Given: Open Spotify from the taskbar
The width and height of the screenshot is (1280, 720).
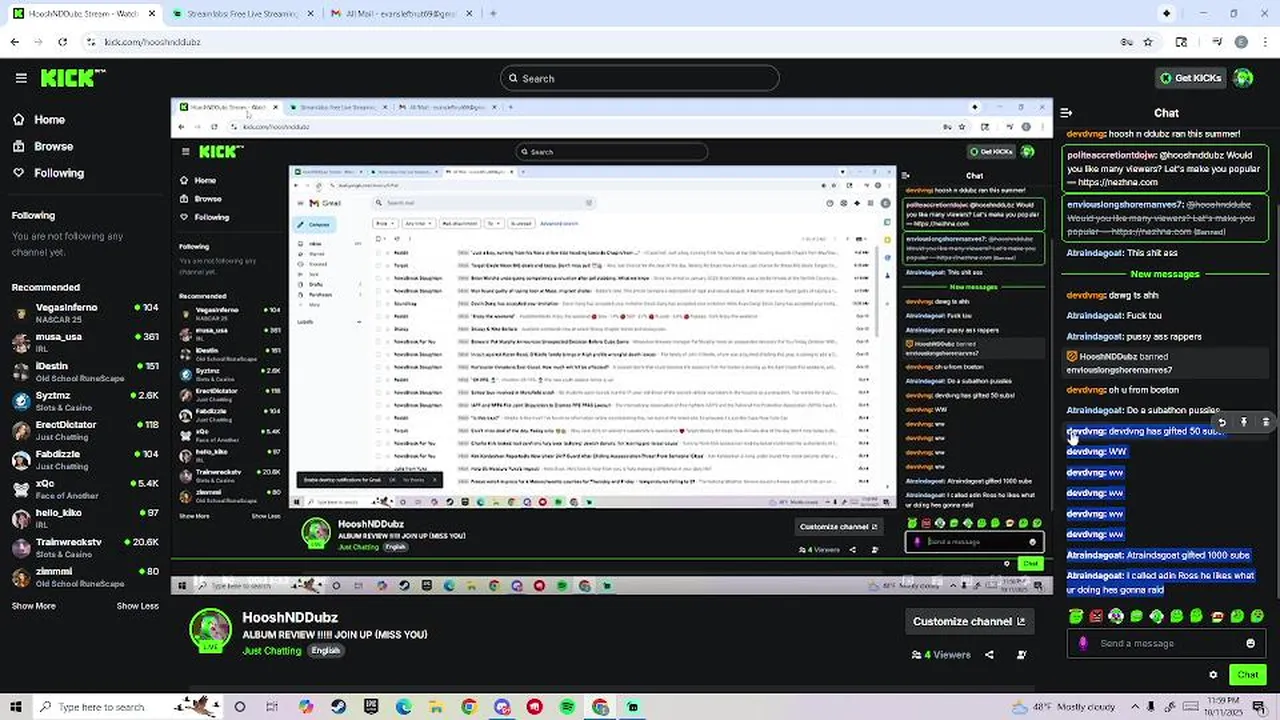Looking at the screenshot, I should 567,707.
